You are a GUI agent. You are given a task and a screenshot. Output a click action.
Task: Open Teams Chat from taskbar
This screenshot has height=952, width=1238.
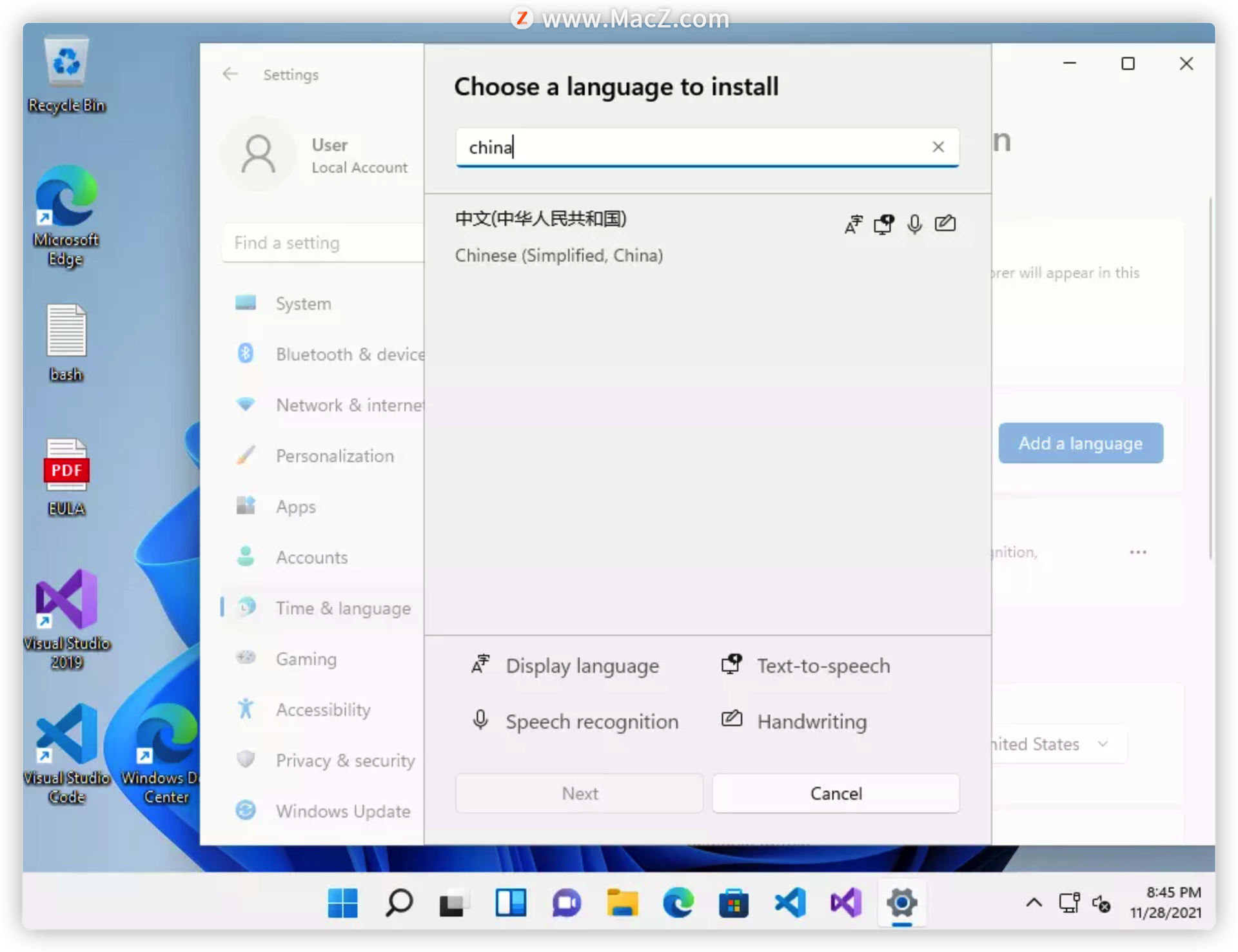(x=566, y=902)
